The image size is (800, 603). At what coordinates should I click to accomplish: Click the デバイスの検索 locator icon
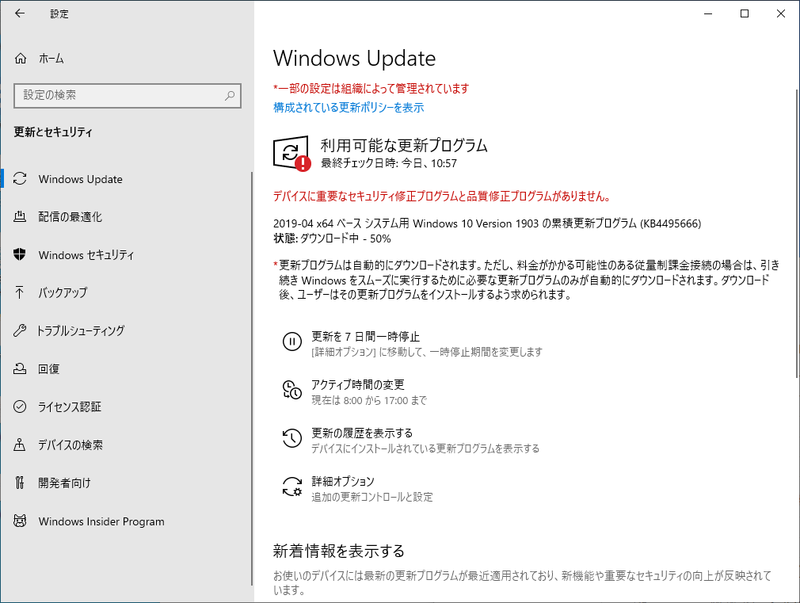click(20, 445)
